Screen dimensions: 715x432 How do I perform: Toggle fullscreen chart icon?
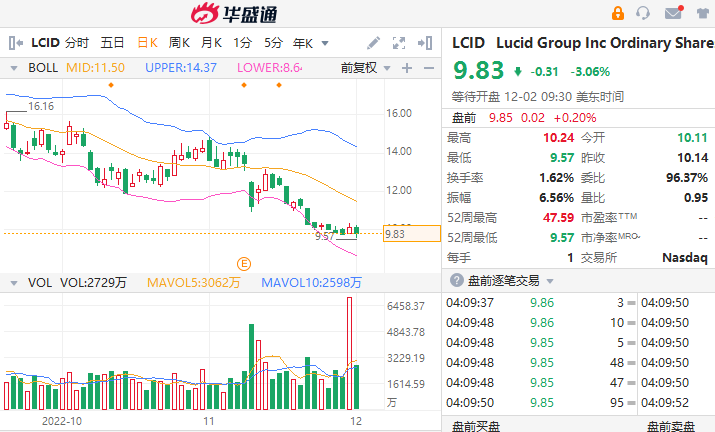399,43
